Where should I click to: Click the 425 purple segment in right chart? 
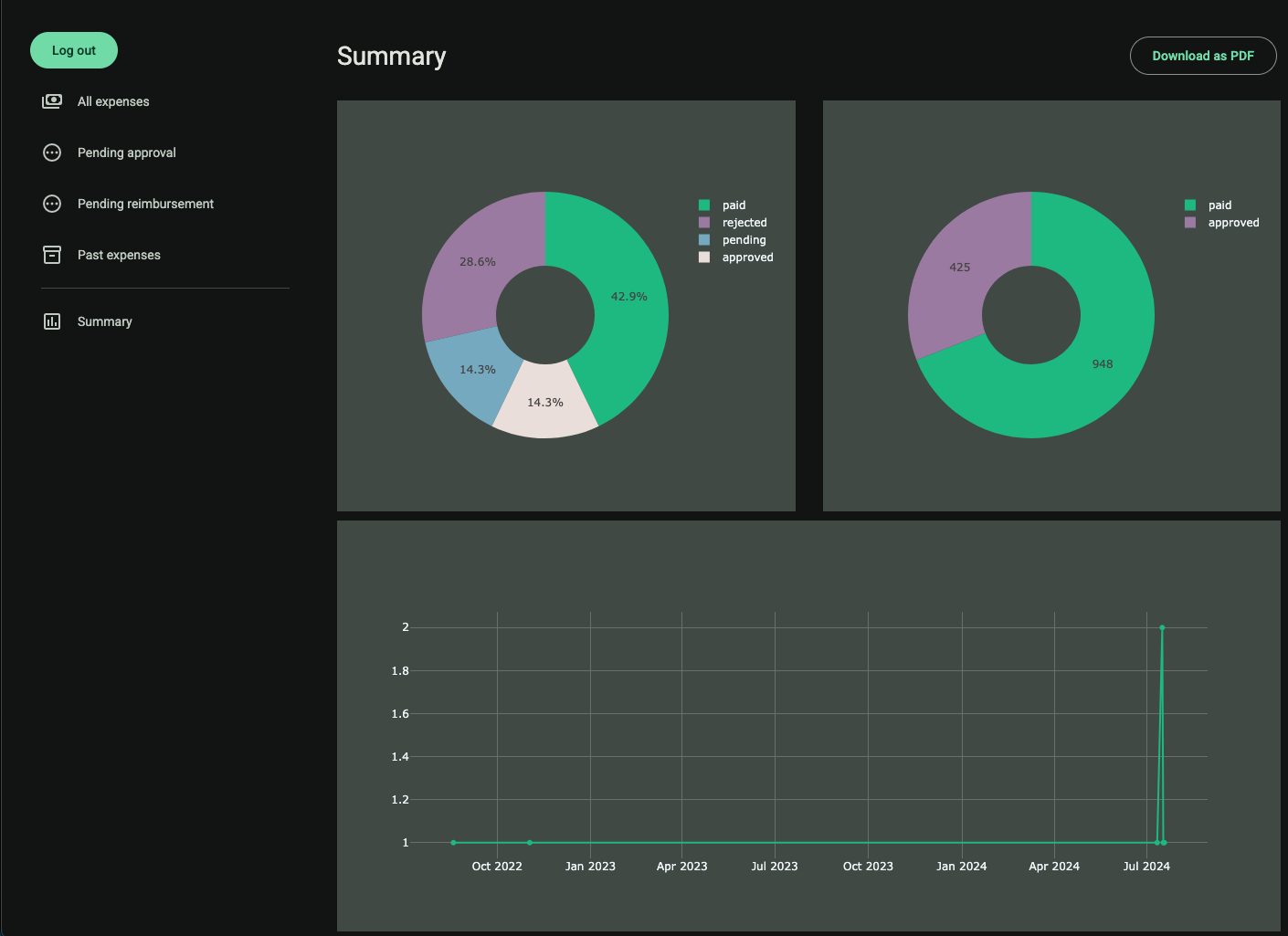(959, 267)
